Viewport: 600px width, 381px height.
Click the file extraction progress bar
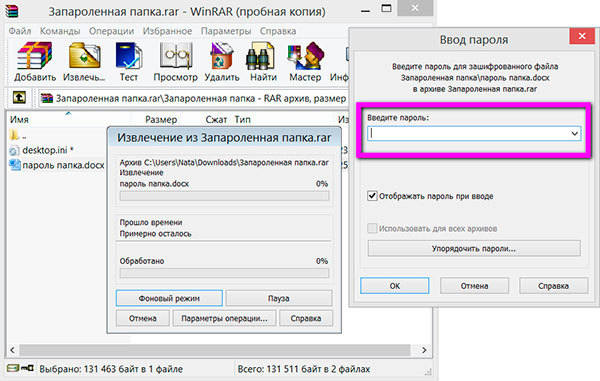coord(224,196)
